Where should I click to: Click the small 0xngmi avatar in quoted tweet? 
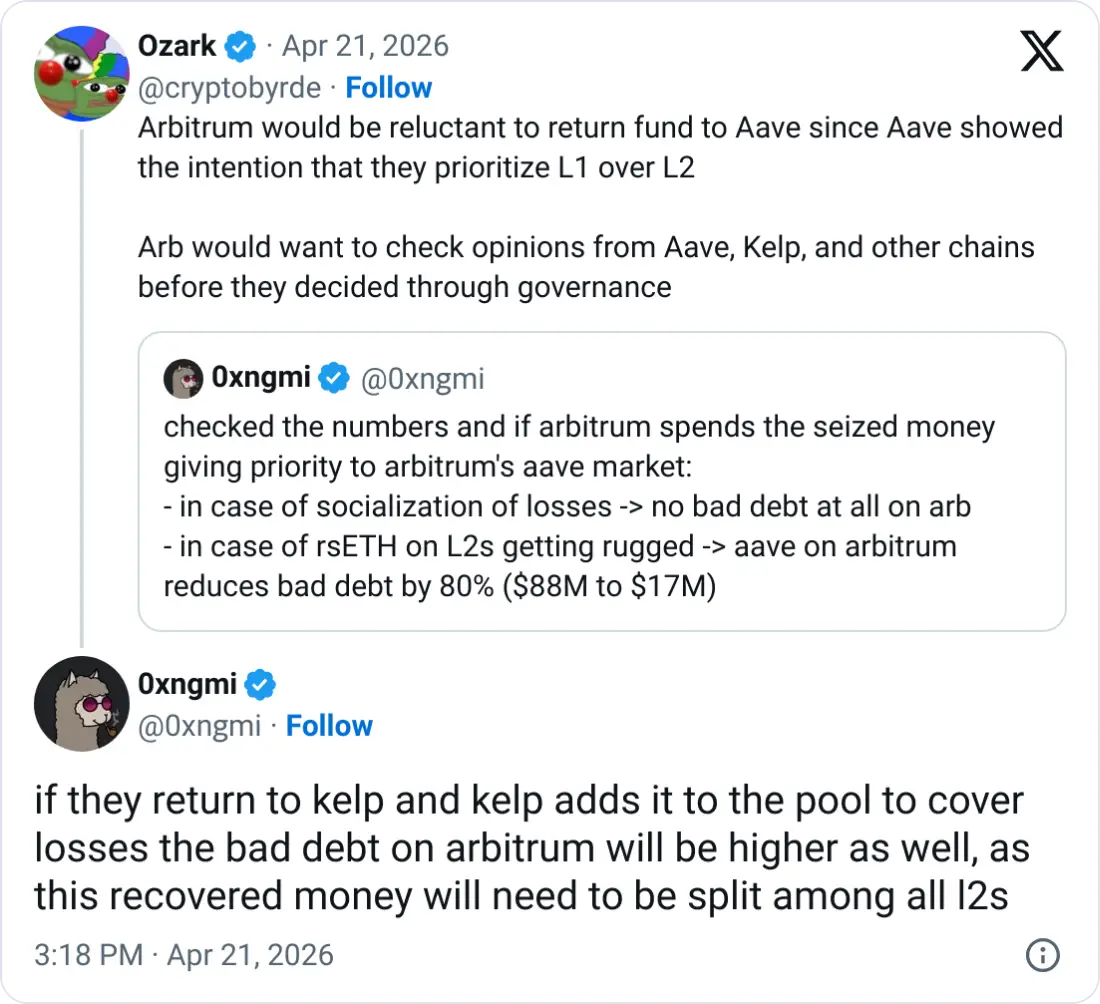click(x=183, y=378)
